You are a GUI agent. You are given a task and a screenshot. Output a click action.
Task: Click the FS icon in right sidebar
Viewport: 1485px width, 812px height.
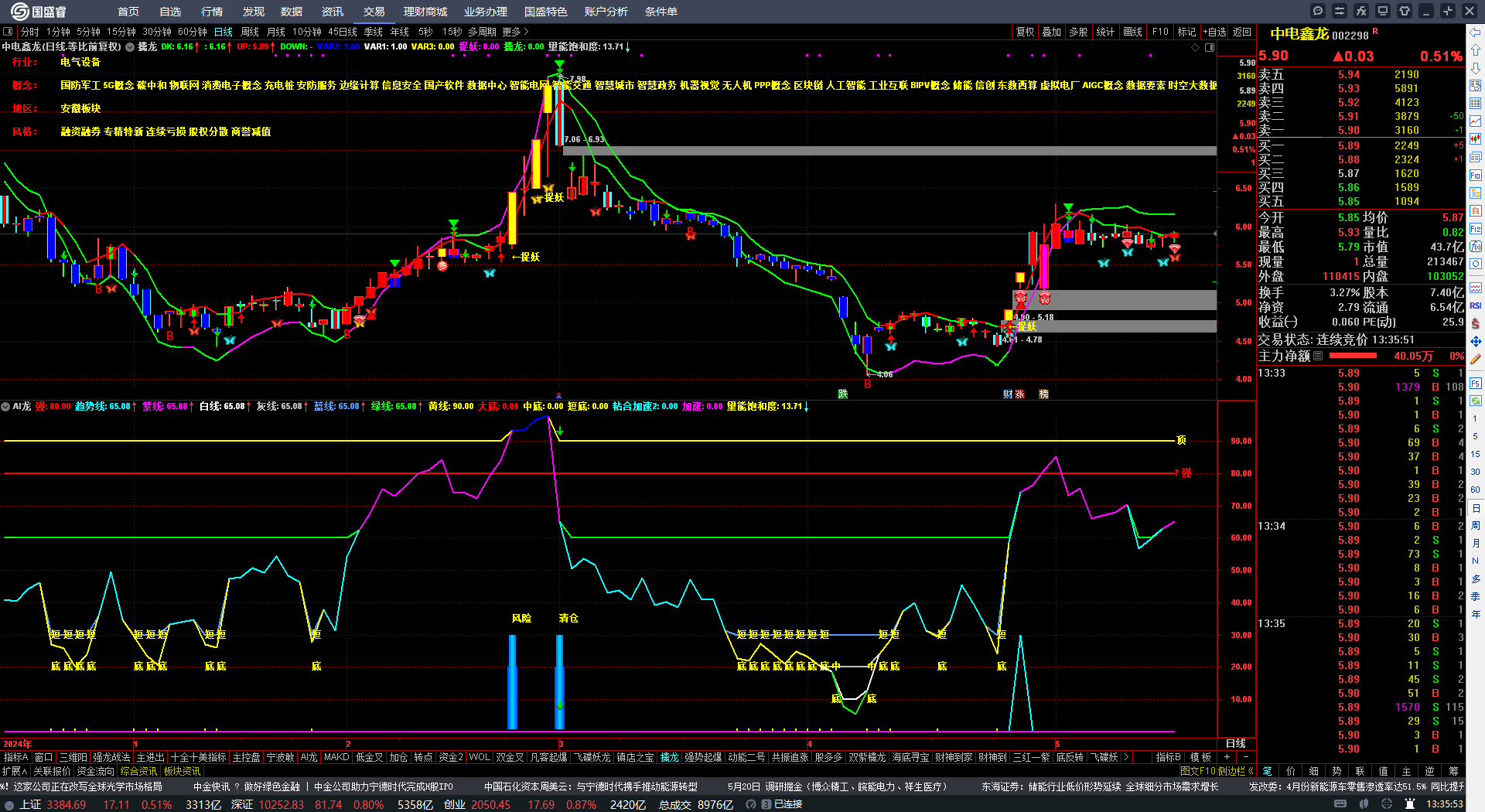click(1476, 383)
